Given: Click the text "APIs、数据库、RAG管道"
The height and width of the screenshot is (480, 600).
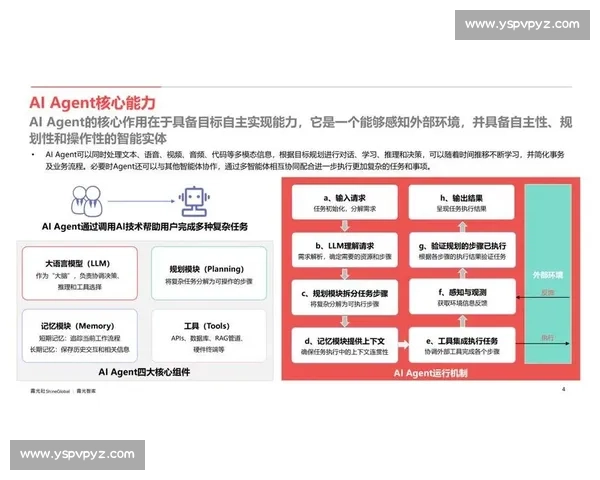Looking at the screenshot, I should tap(207, 338).
